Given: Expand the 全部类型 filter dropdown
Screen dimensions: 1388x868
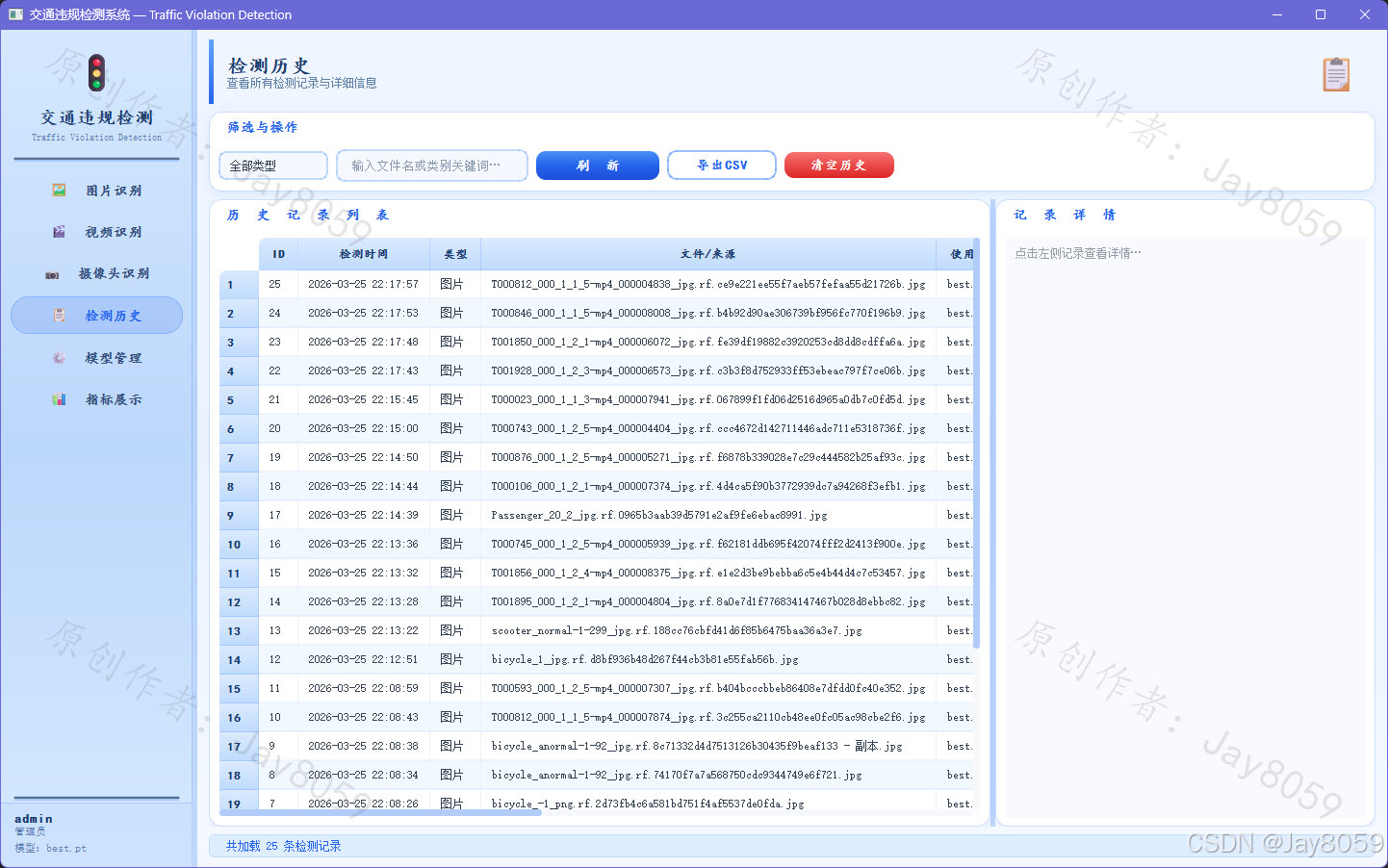Looking at the screenshot, I should pos(273,166).
